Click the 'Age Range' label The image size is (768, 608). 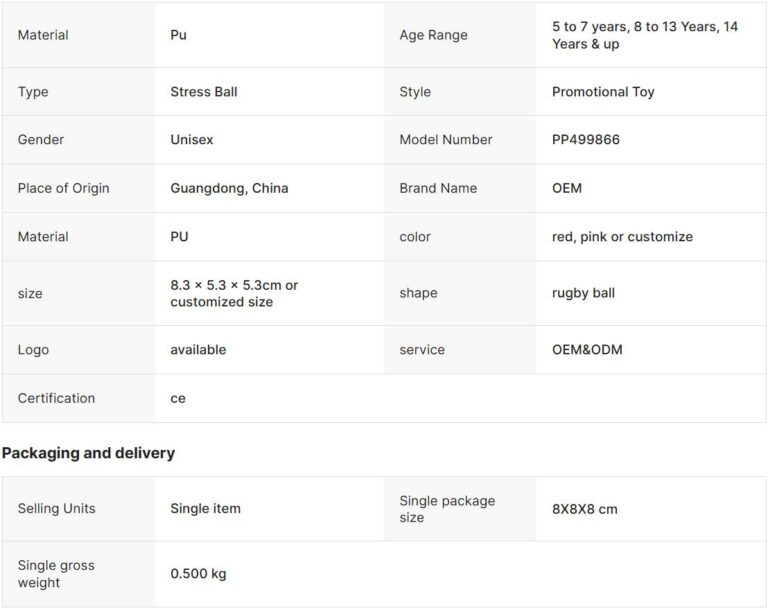433,35
